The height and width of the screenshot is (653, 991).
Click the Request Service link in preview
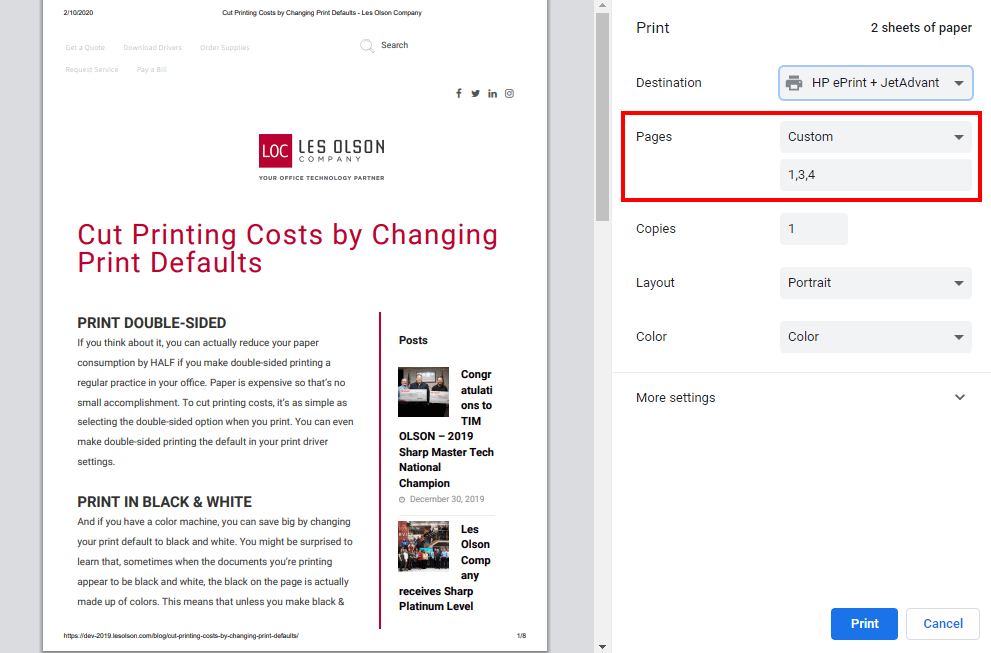click(92, 70)
